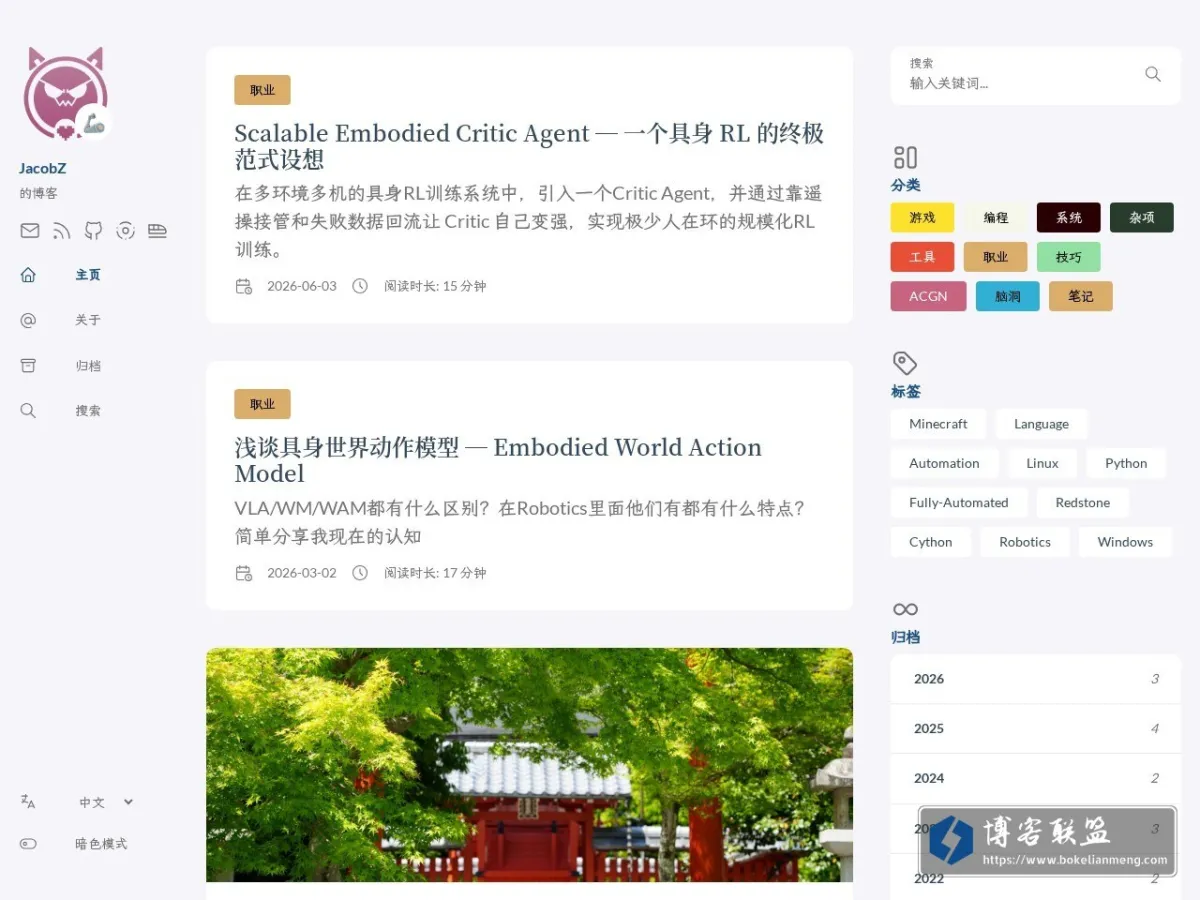
Task: Click the VLA/WM/WAM article summary text
Action: 520,522
